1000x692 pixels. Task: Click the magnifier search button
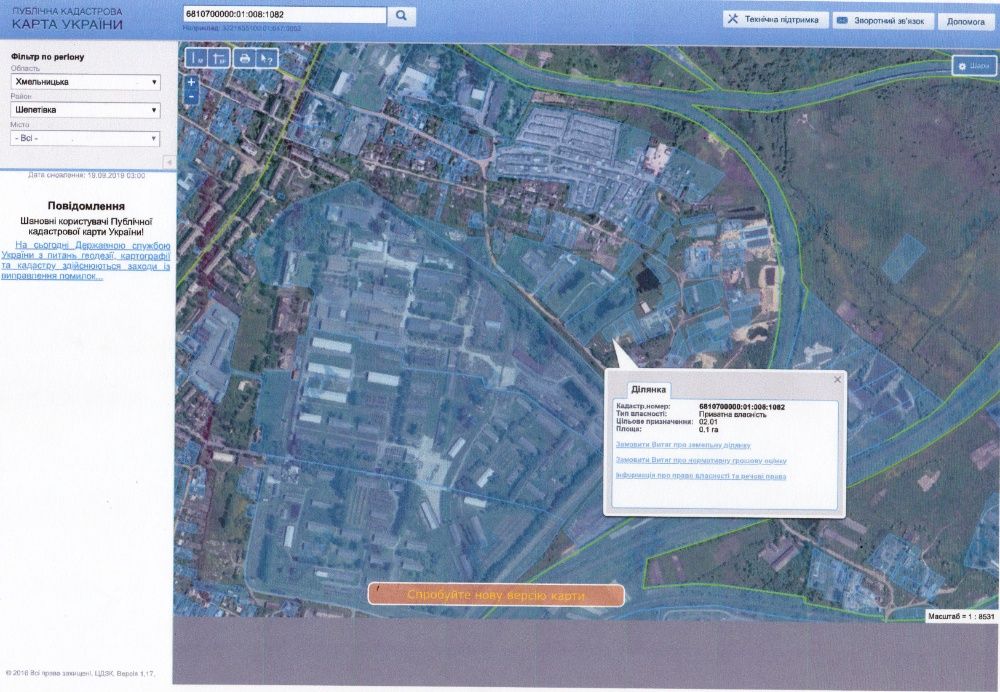(401, 16)
